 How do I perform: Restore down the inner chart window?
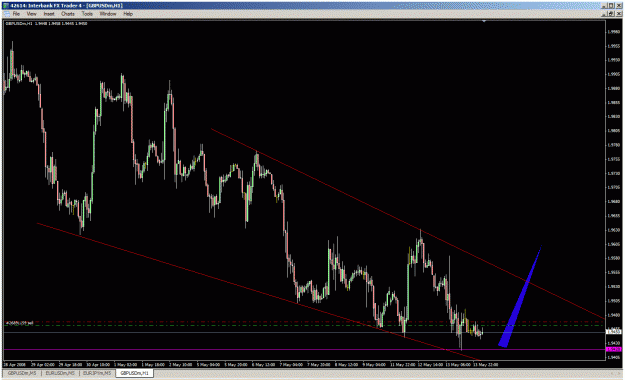[611, 14]
